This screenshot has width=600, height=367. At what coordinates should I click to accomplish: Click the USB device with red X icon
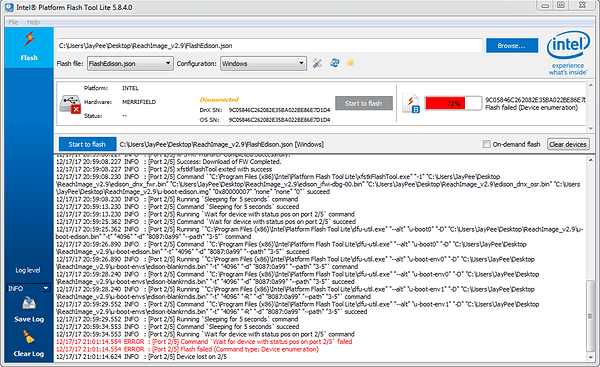click(x=70, y=104)
